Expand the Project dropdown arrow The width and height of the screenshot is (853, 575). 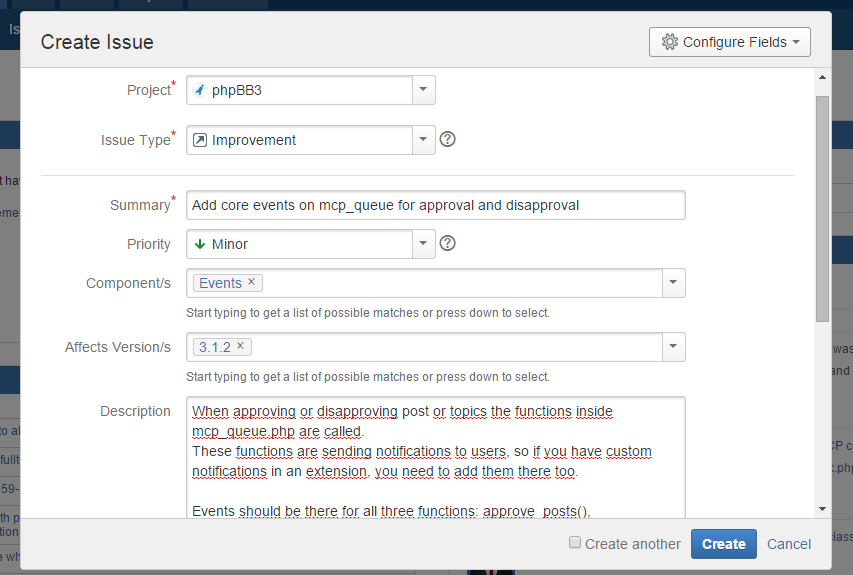(423, 90)
